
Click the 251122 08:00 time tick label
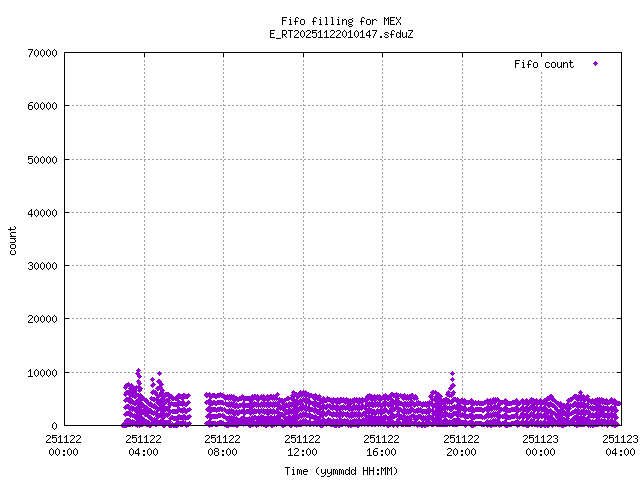point(223,444)
